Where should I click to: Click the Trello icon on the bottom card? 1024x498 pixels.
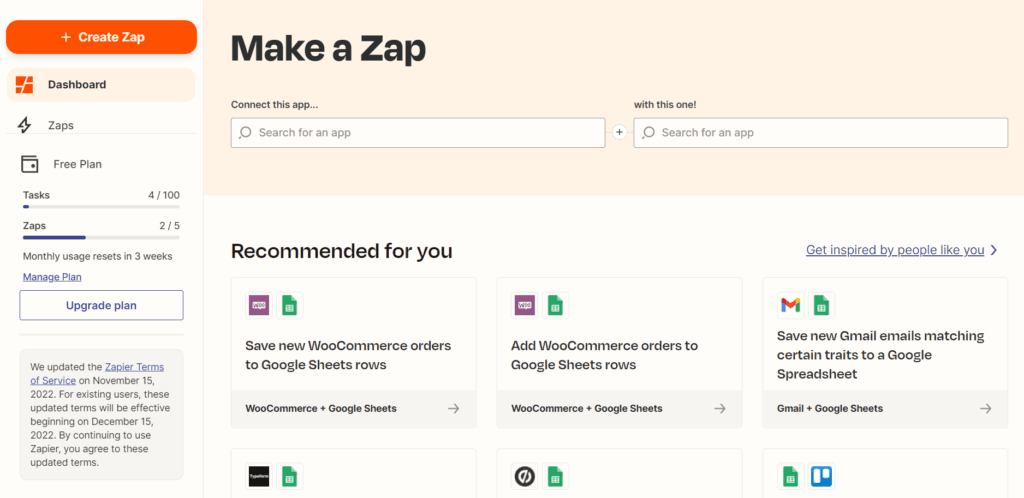tap(821, 477)
